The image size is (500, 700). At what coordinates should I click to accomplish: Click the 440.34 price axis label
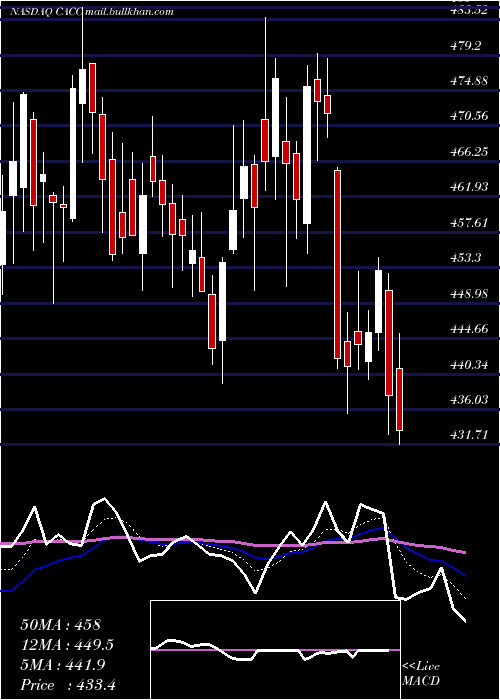point(468,365)
